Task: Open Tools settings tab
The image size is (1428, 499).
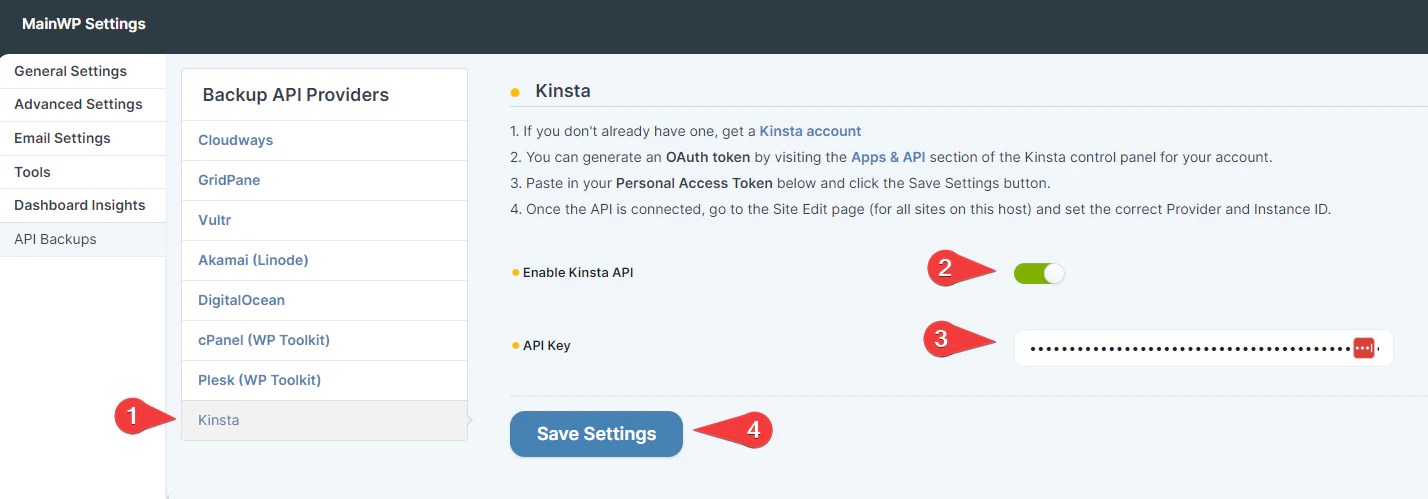Action: click(82, 172)
